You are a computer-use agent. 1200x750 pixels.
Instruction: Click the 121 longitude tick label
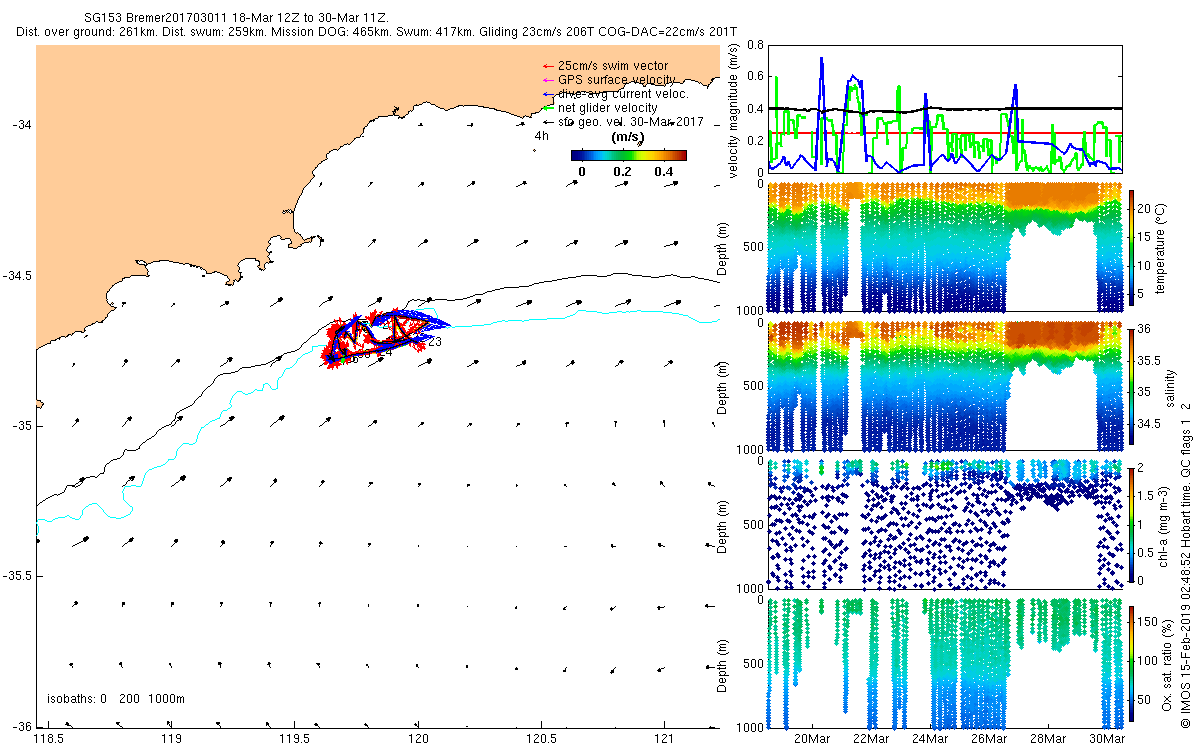pos(665,739)
